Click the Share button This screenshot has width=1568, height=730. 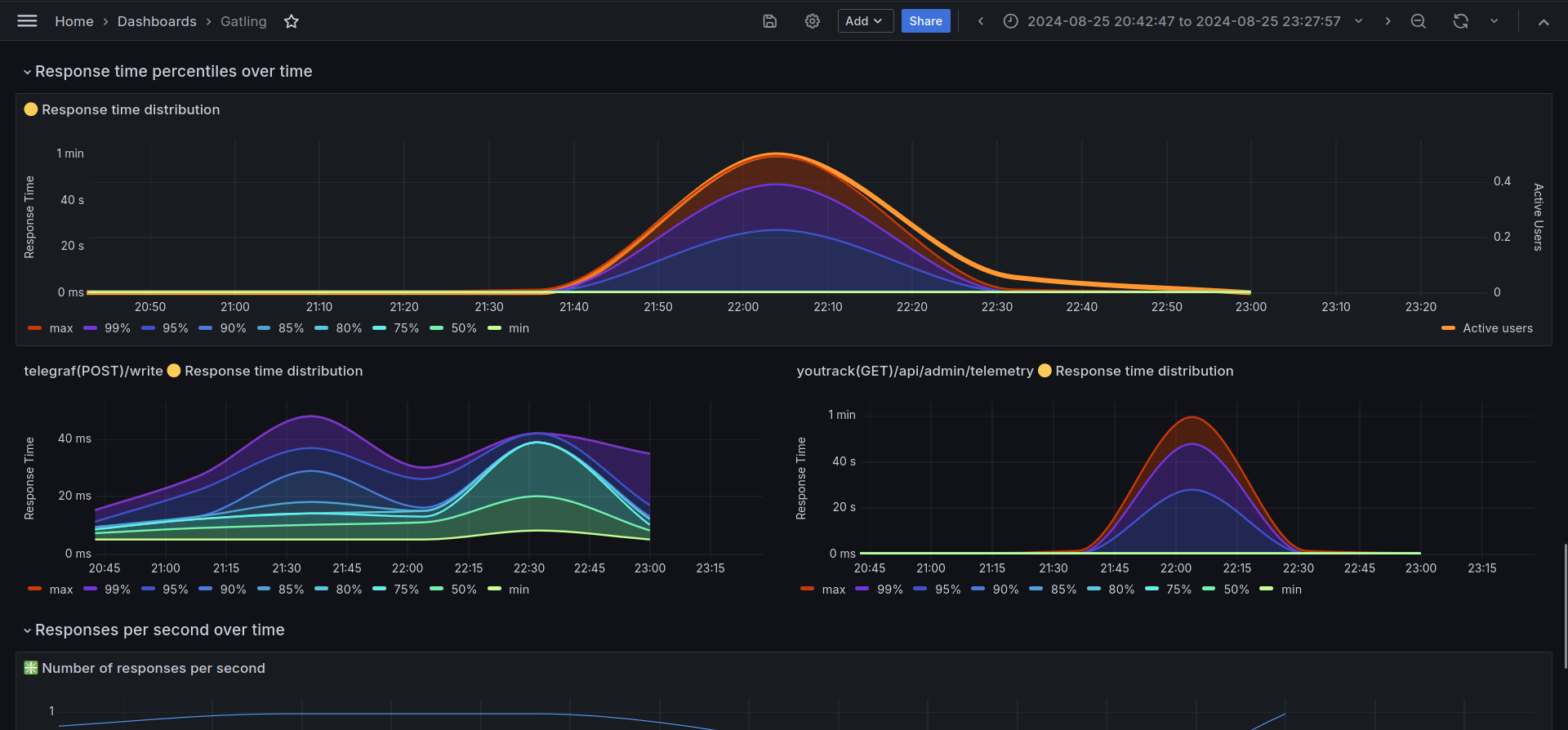(925, 21)
